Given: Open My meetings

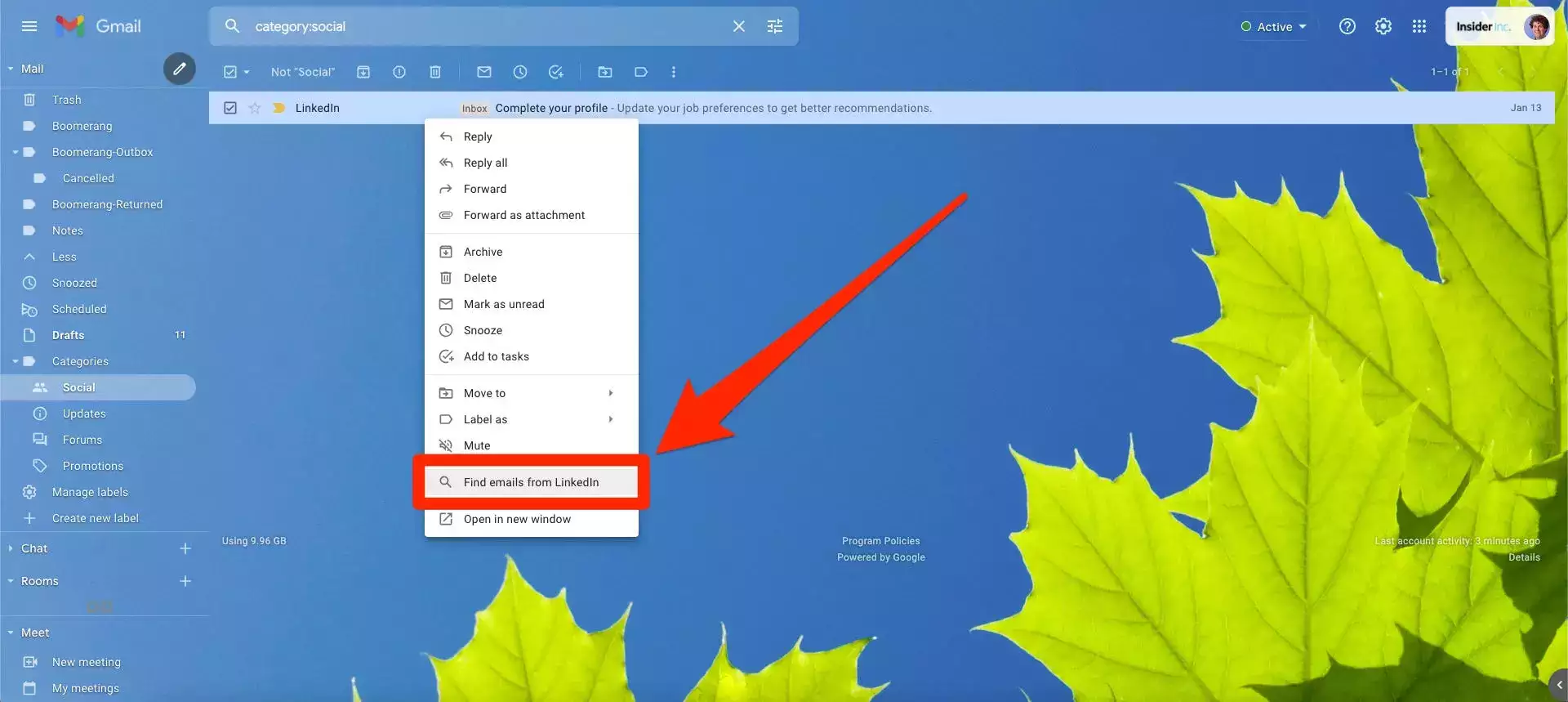Looking at the screenshot, I should click(x=86, y=688).
